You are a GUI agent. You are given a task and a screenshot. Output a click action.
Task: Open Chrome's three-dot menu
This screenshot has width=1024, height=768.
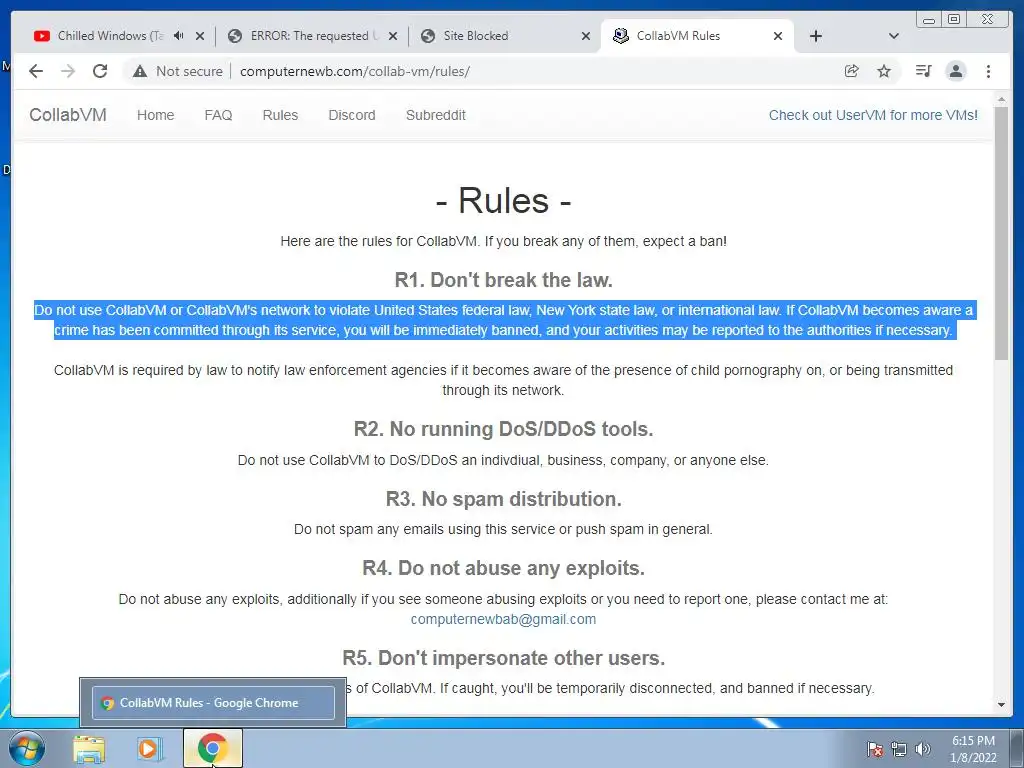coord(988,71)
